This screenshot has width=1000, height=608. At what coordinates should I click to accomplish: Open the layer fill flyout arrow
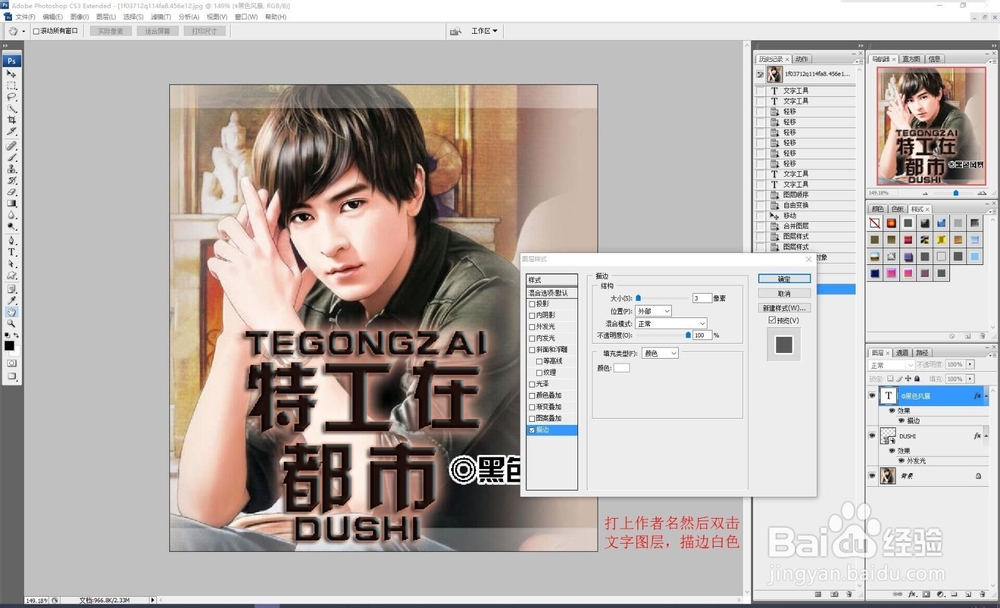click(970, 379)
